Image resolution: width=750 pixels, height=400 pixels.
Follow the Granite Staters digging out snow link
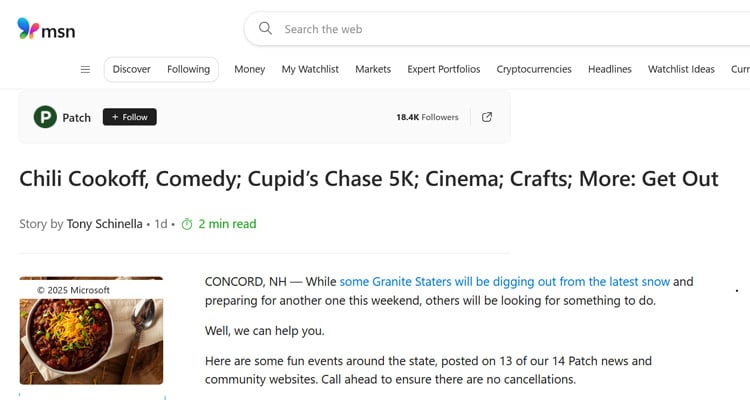click(x=505, y=282)
